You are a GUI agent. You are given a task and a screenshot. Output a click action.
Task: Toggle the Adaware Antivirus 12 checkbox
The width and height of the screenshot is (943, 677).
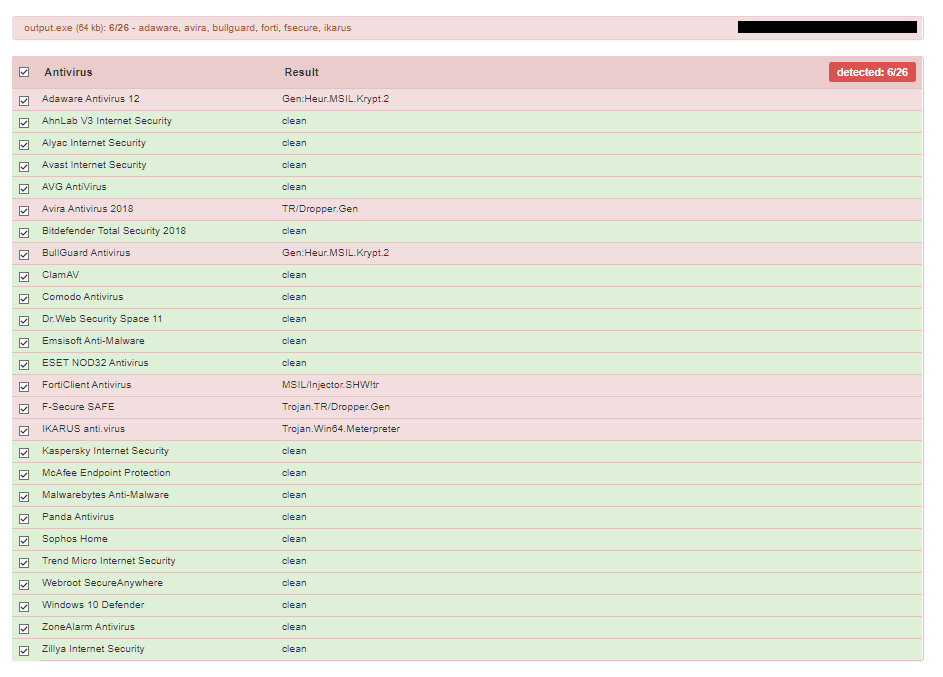[x=24, y=100]
